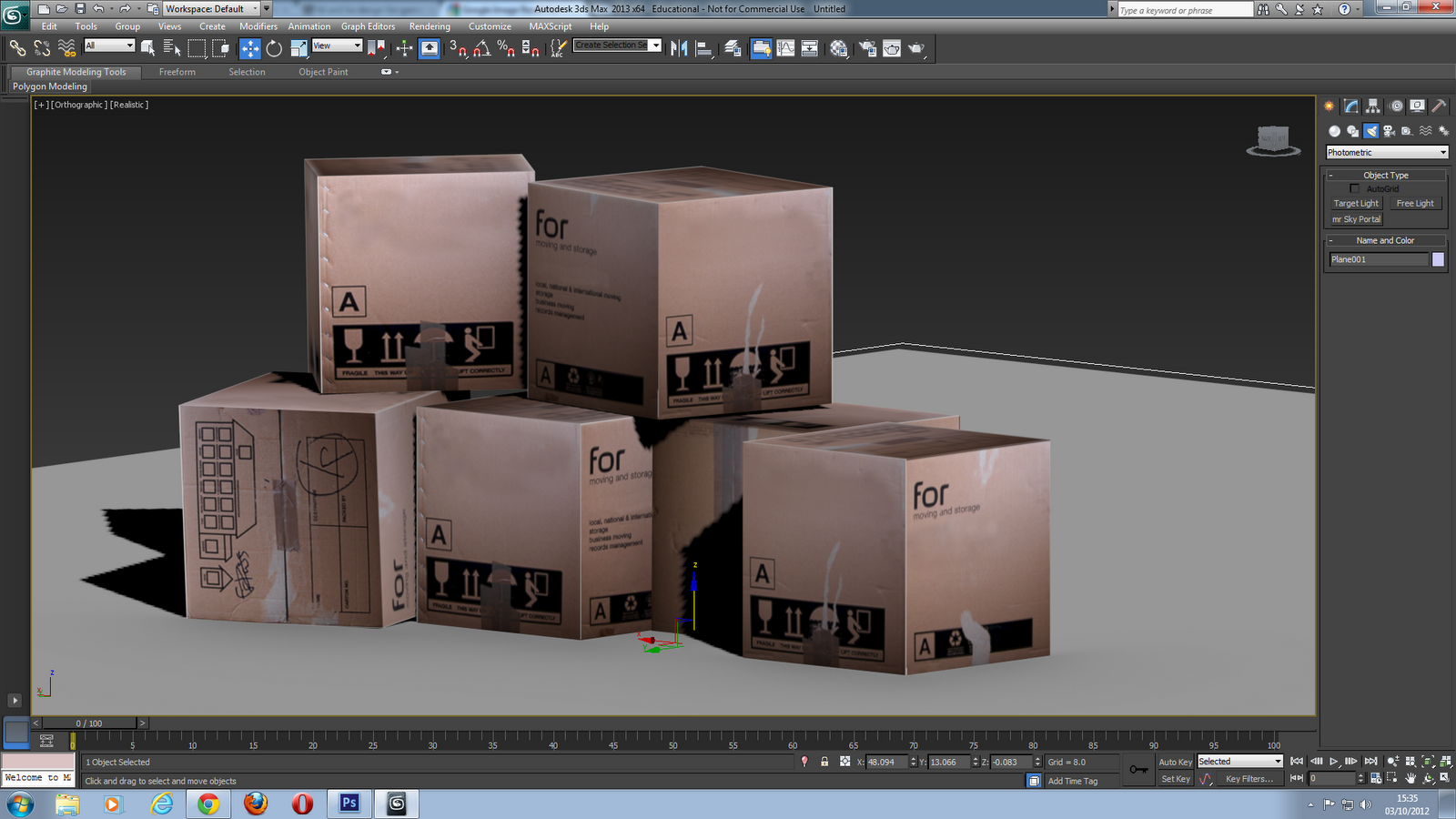1456x819 pixels.
Task: Click the object color swatch
Action: pyautogui.click(x=1438, y=259)
